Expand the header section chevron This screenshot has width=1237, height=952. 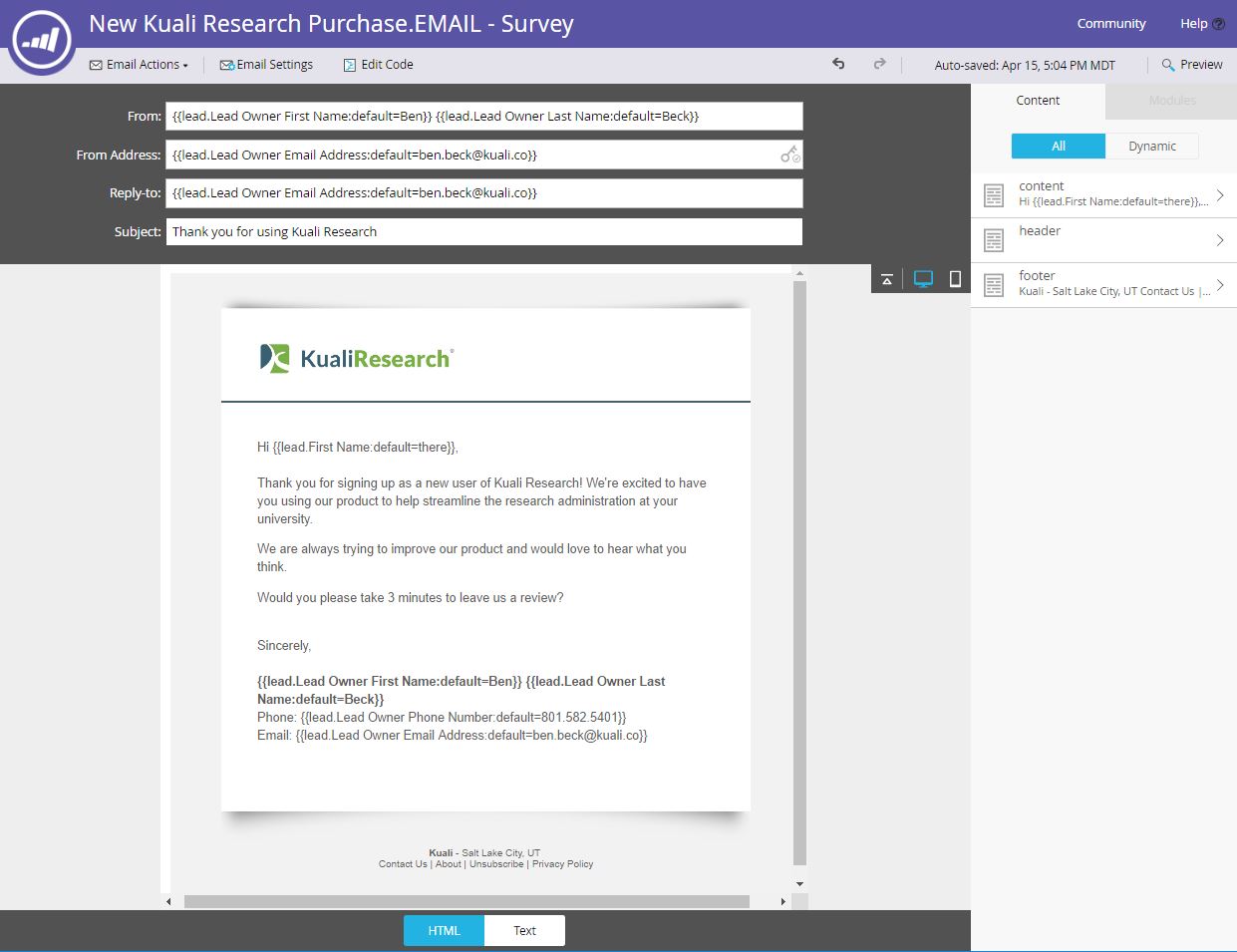[1220, 240]
